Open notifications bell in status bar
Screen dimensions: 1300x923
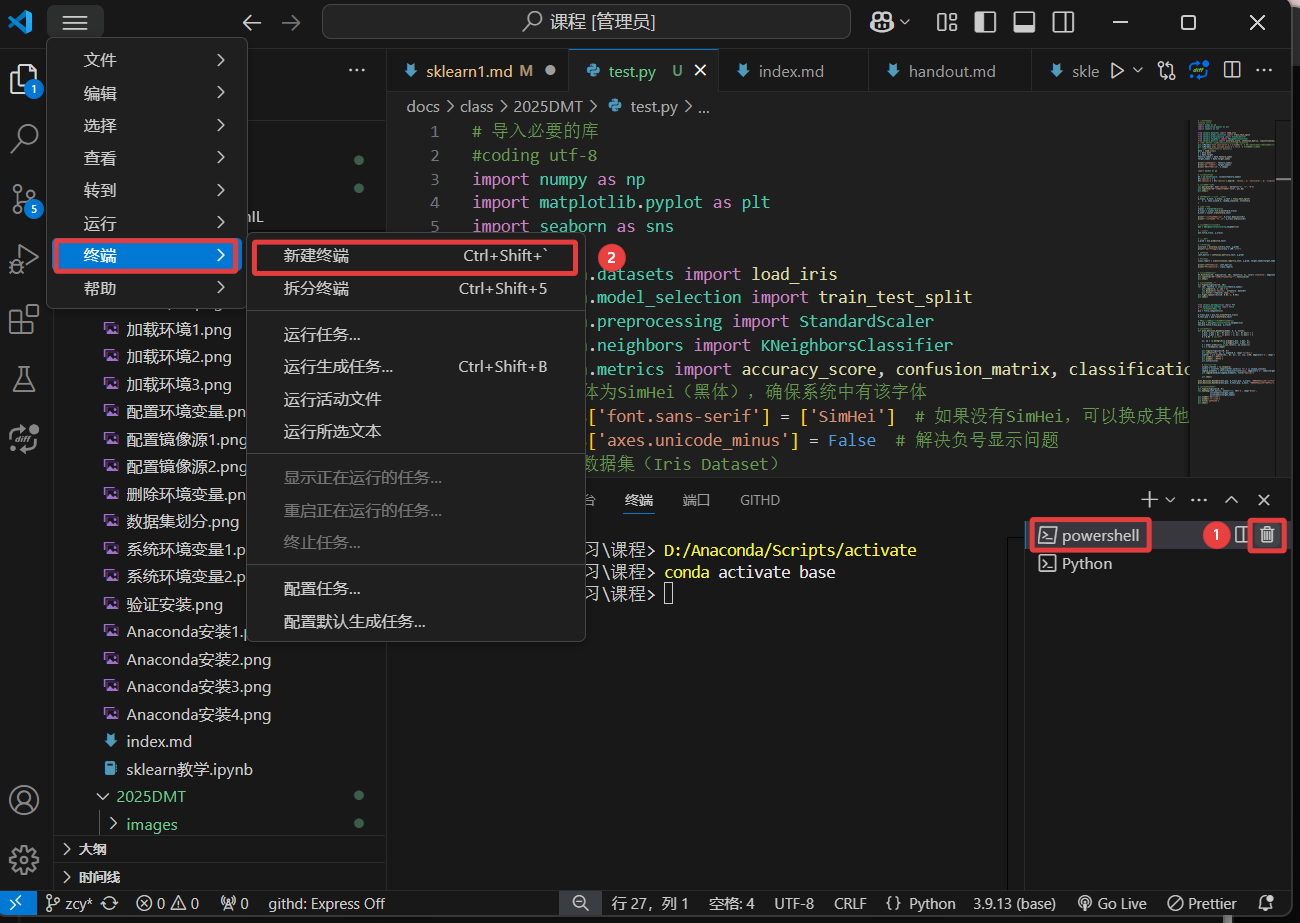(1267, 903)
